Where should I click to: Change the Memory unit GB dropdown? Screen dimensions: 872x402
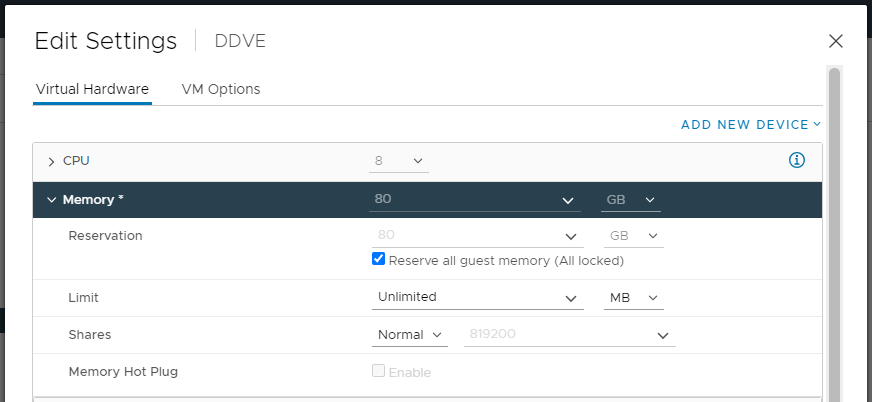631,199
